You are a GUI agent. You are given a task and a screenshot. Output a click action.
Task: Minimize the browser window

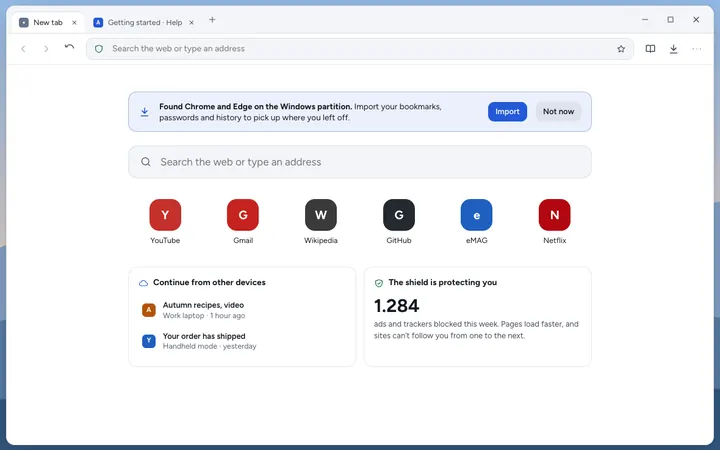tap(645, 20)
